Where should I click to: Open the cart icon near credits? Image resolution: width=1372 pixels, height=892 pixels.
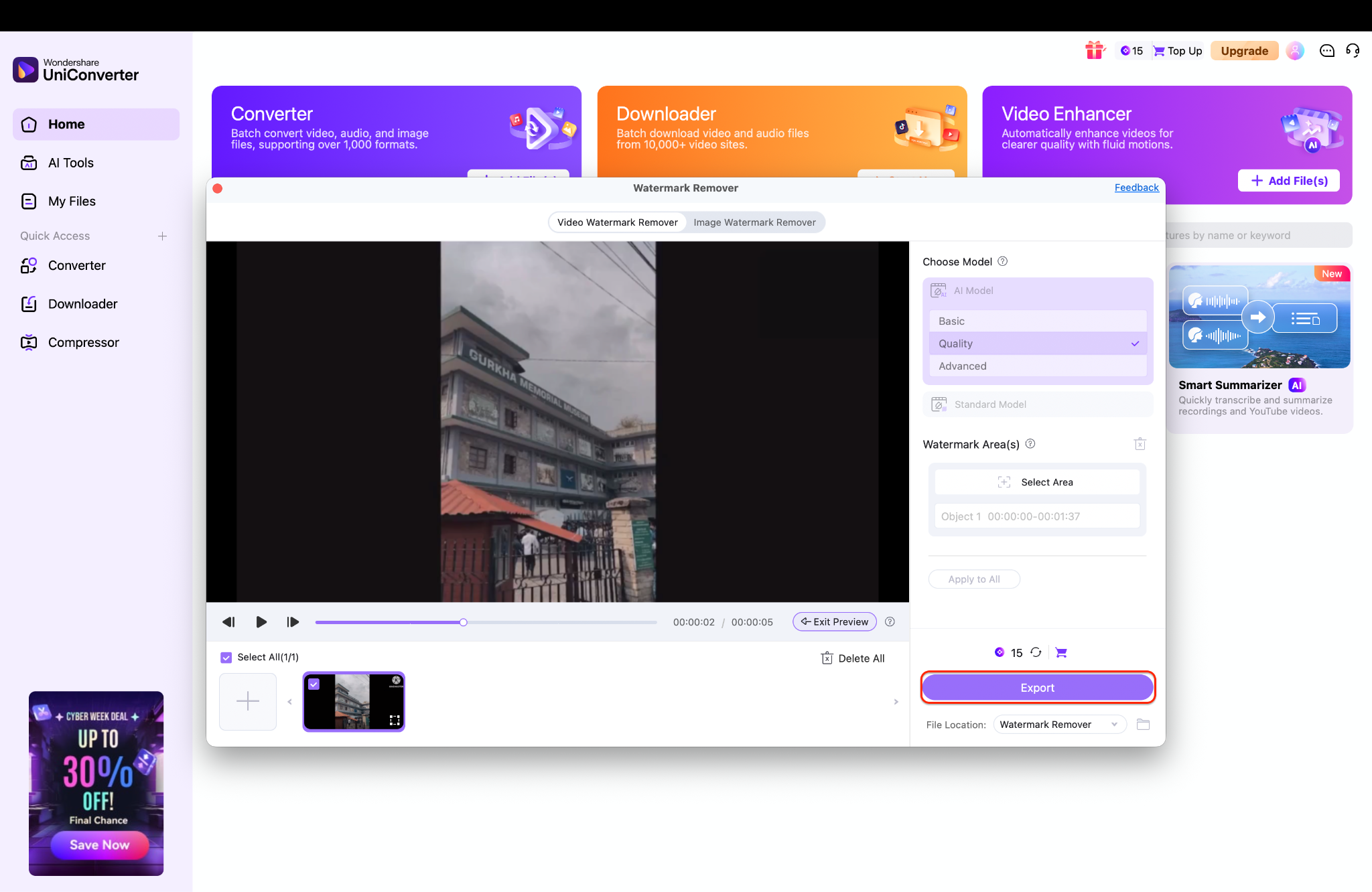1060,652
